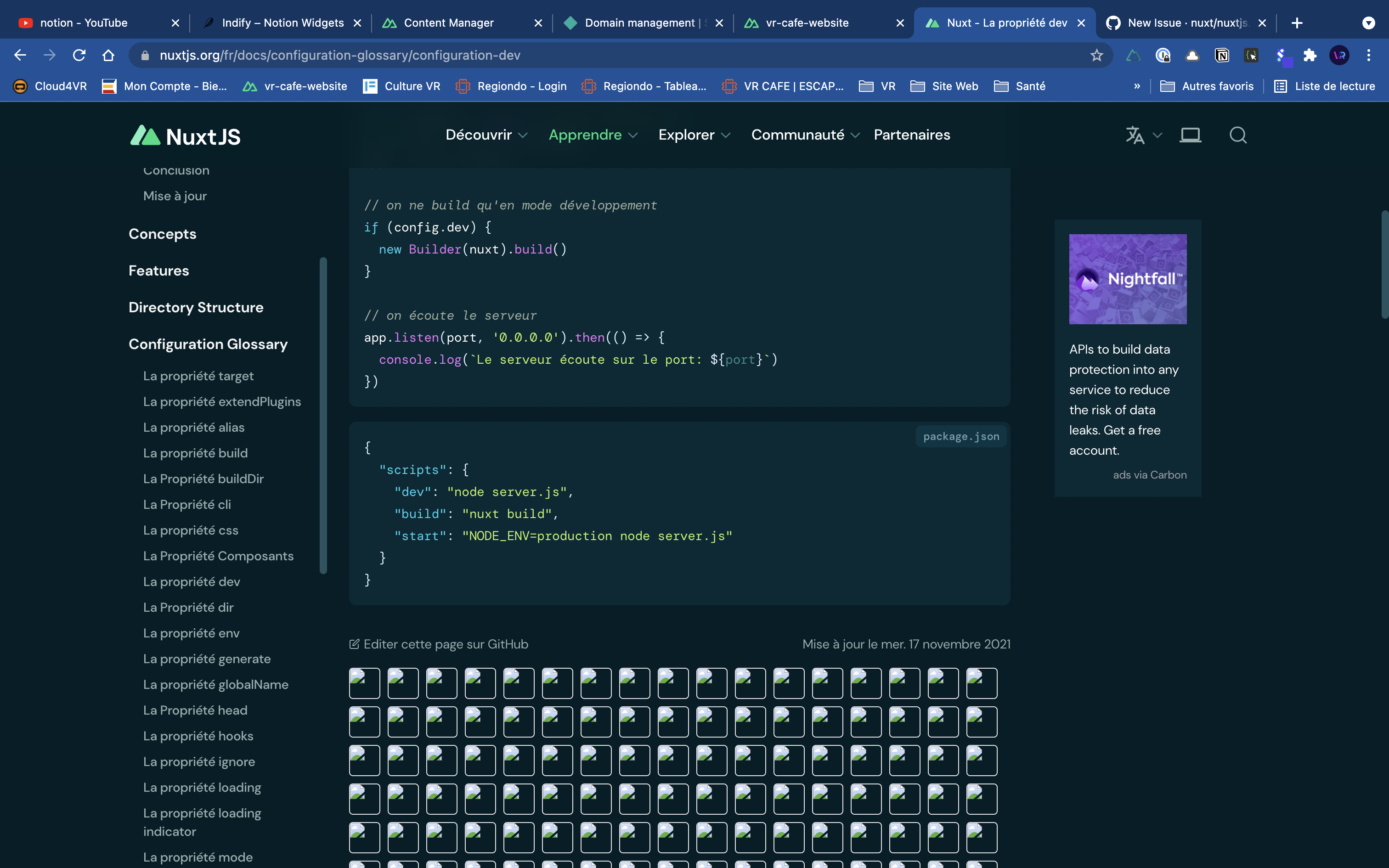
Task: Open Mise à jour sidebar link
Action: 175,196
